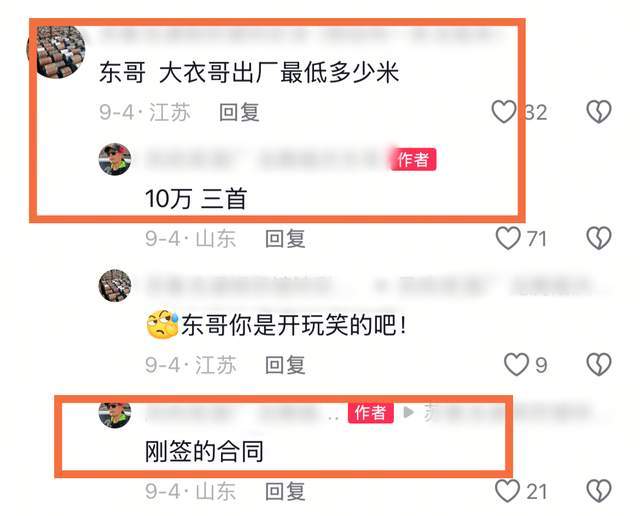This screenshot has width=640, height=516.
Task: Tap the reply-to arrow beside the author badge
Action: coord(408,412)
